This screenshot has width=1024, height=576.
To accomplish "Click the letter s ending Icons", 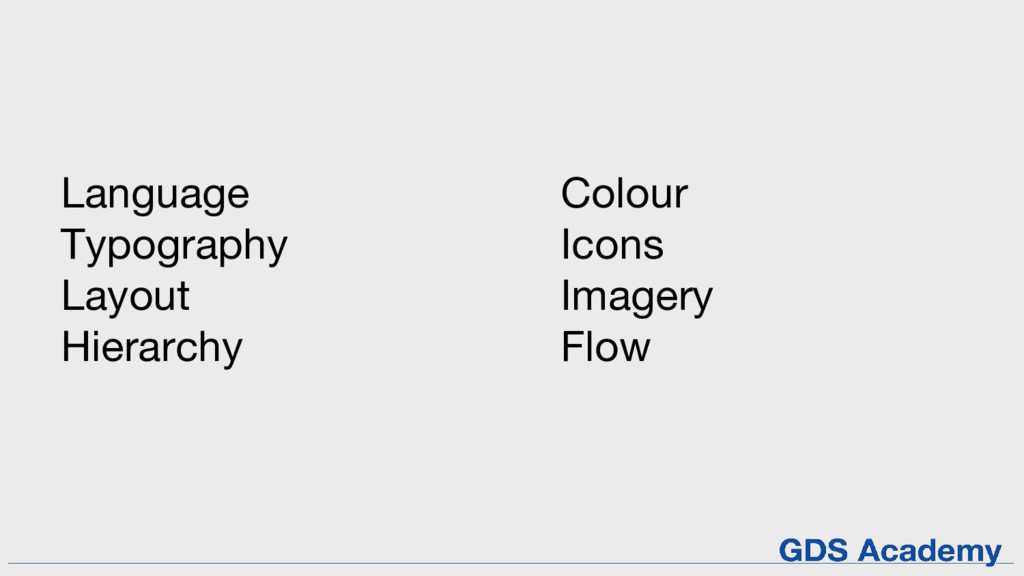I will point(653,249).
